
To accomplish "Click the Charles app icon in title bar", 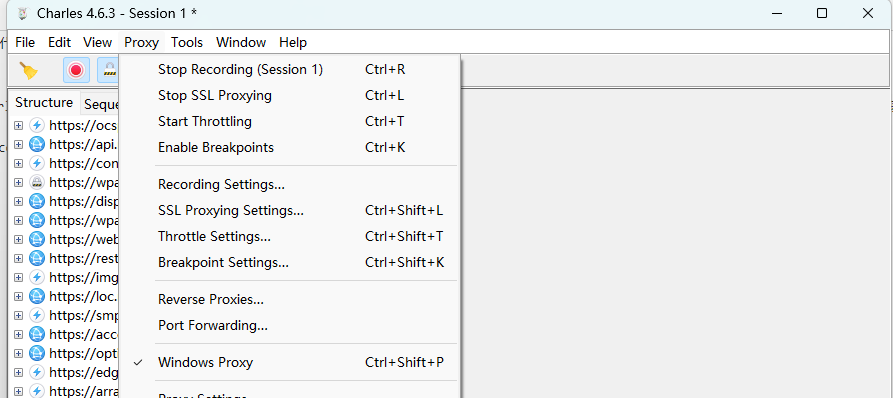I will (23, 13).
